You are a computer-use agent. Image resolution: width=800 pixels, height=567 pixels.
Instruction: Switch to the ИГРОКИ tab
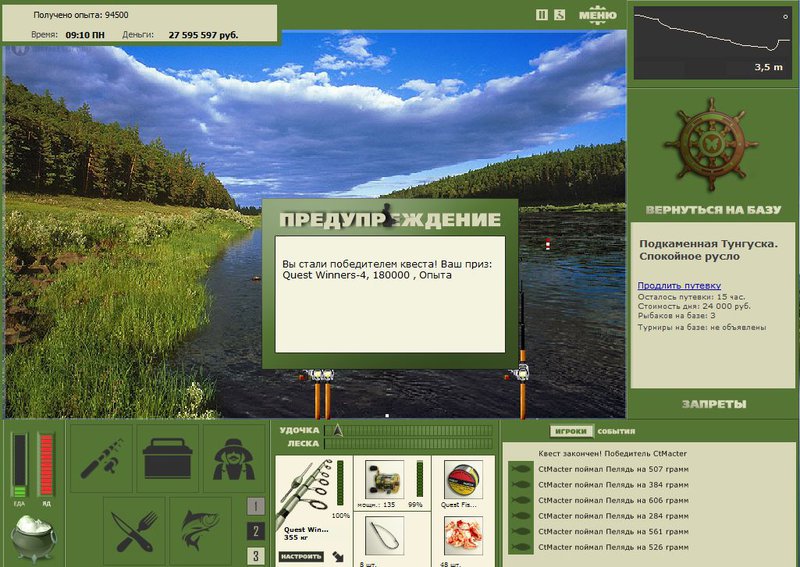click(x=571, y=431)
